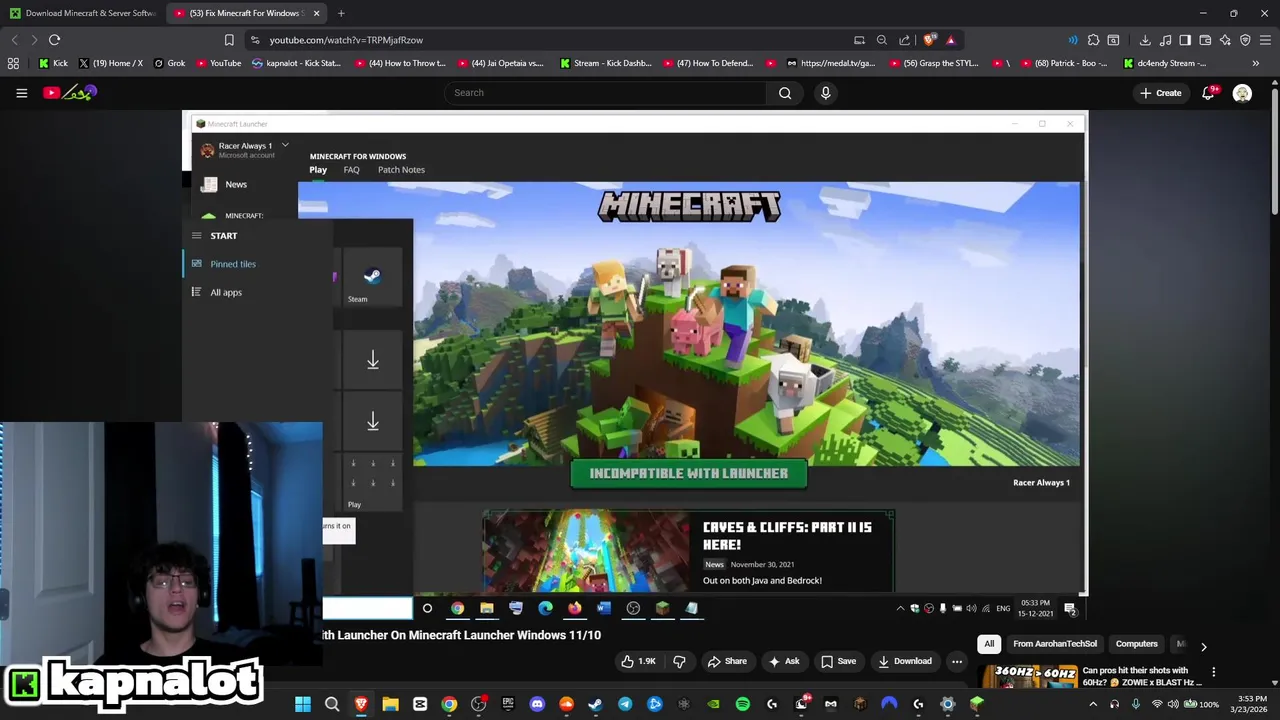The width and height of the screenshot is (1280, 720).
Task: Click the video title Minecraft Launcher Windows 11/10
Action: [x=462, y=635]
